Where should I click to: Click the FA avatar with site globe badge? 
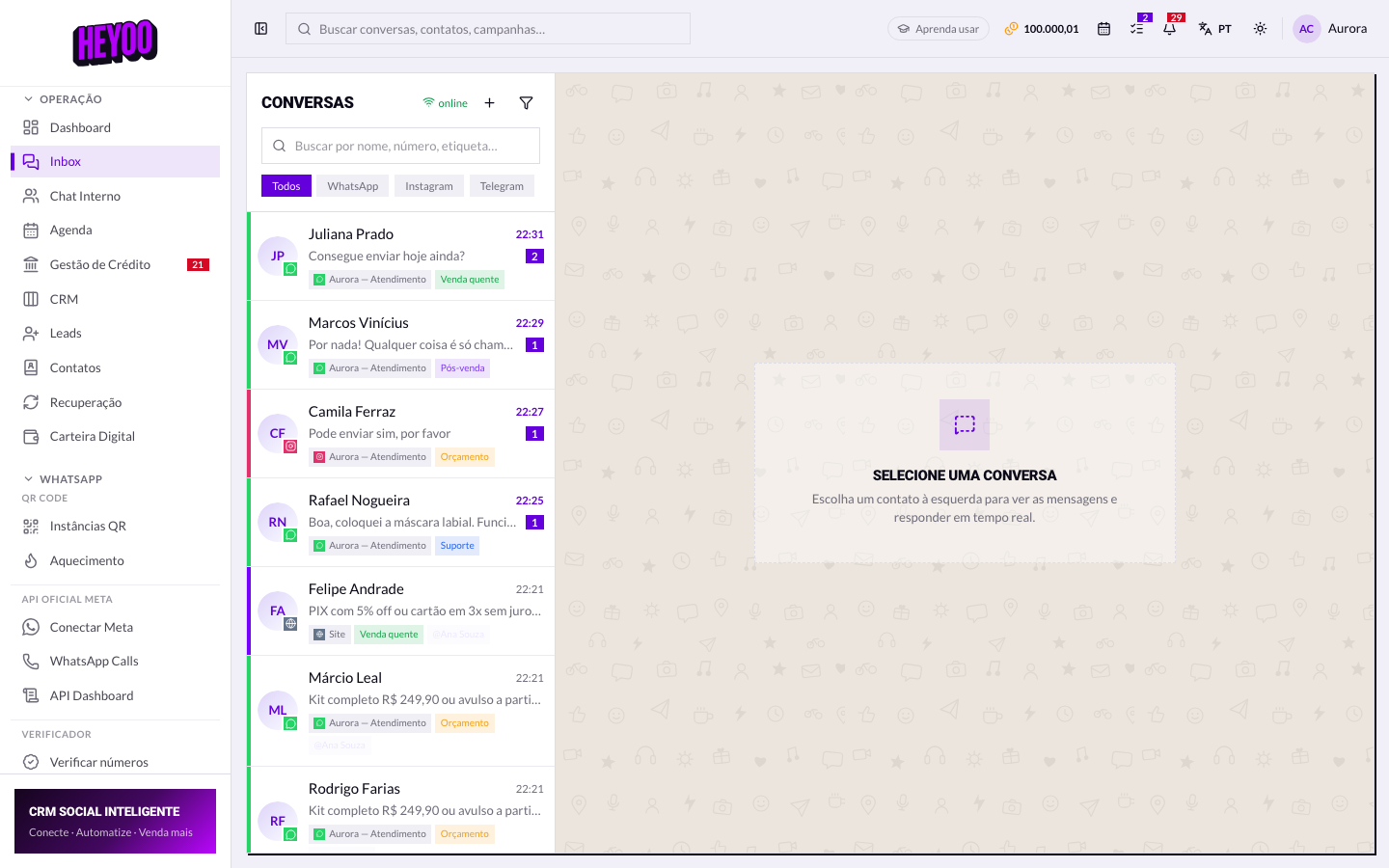click(278, 610)
